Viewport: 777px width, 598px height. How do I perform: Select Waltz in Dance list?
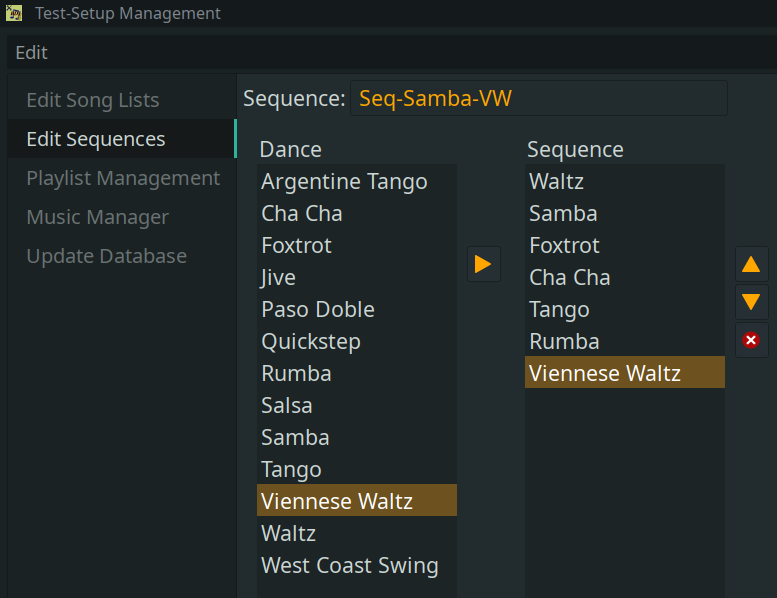[x=357, y=533]
